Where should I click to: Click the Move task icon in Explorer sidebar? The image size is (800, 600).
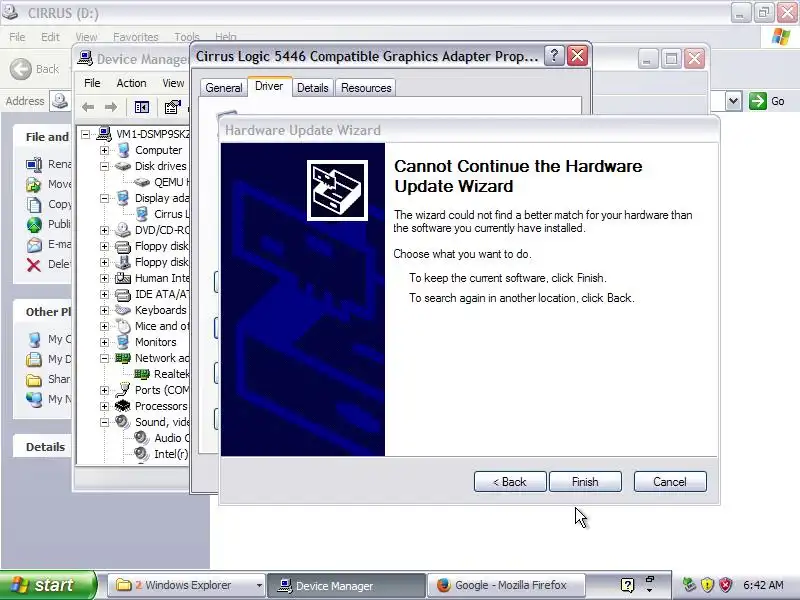tap(34, 184)
